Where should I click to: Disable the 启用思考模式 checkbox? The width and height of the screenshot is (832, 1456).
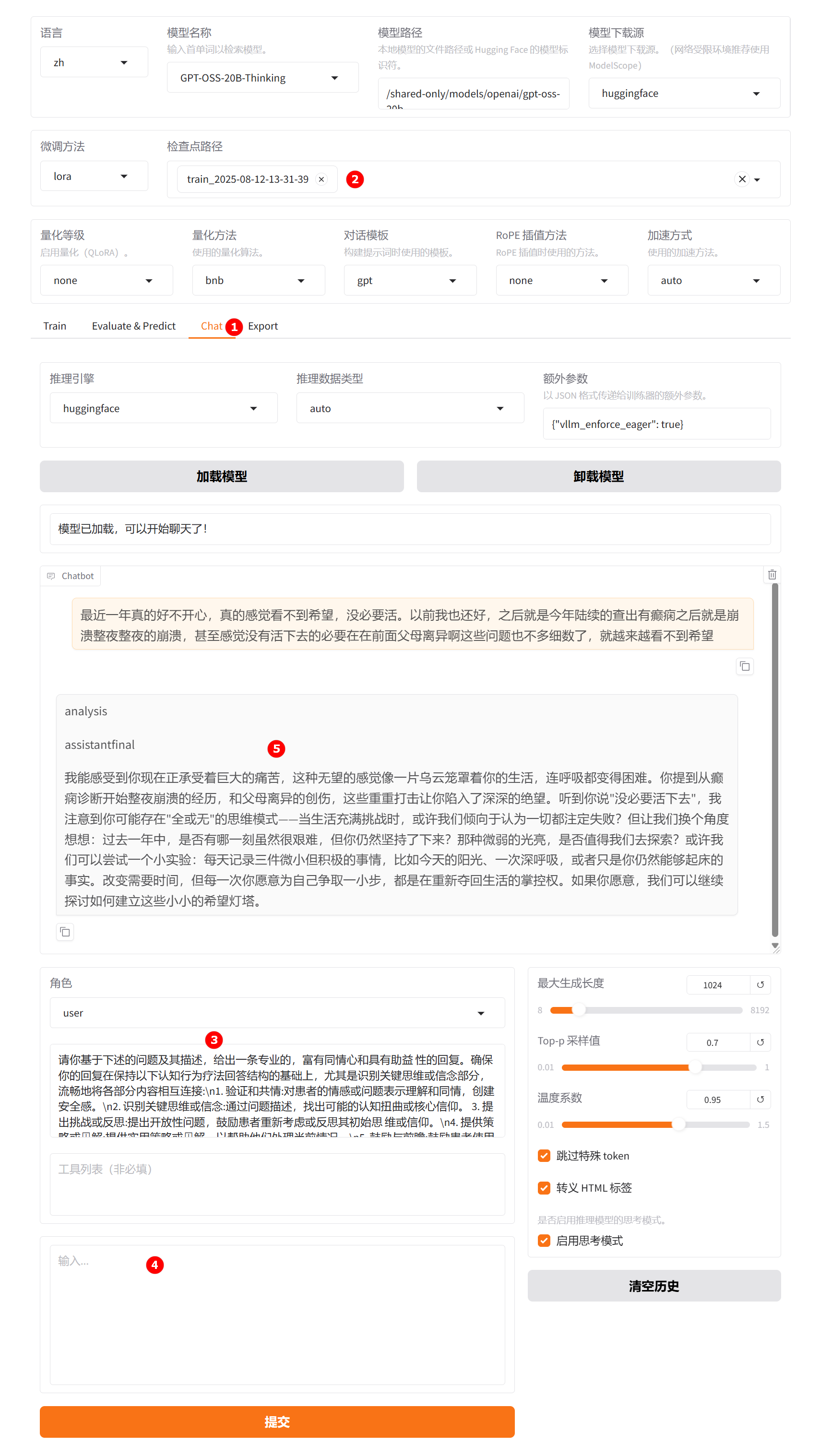[x=544, y=1240]
